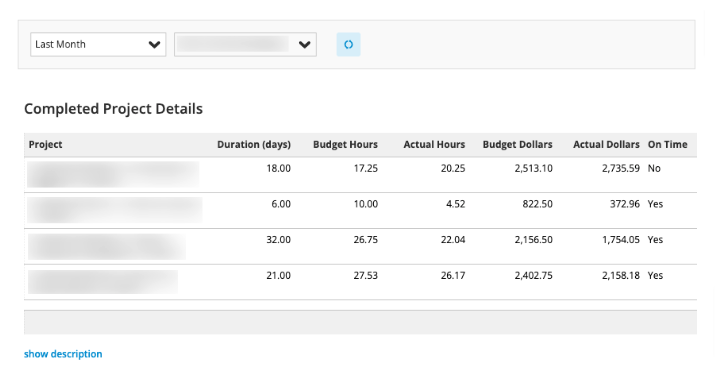Click the chevron arrow on the second dropdown
Image resolution: width=719 pixels, height=373 pixels.
tap(304, 45)
